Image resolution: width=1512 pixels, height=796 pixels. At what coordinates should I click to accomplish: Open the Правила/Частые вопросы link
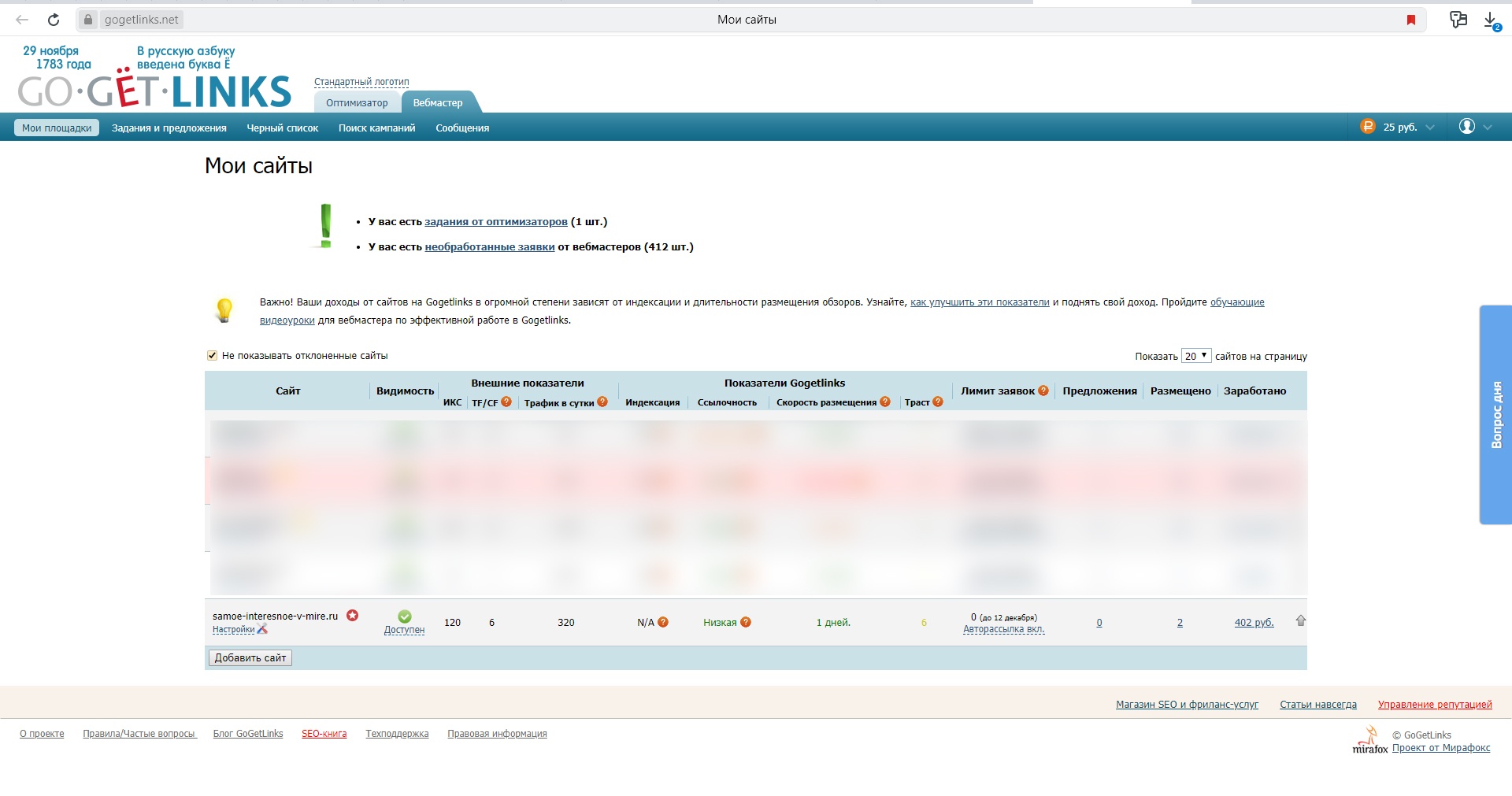point(139,733)
